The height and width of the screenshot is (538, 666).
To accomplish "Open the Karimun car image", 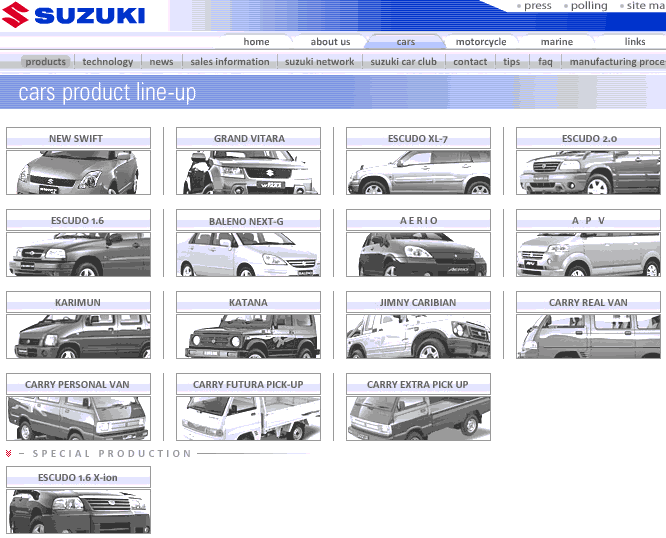I will (78, 336).
